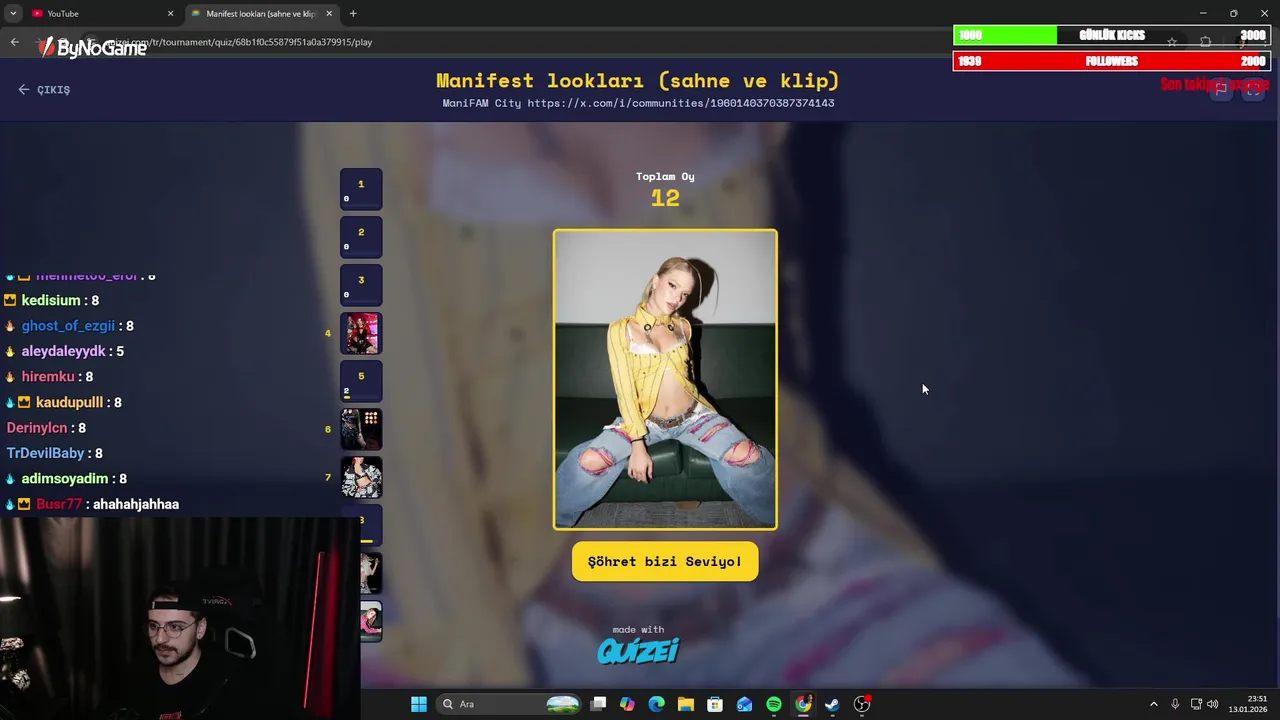1280x720 pixels.
Task: Select rank slot 3 in the list
Action: [361, 285]
